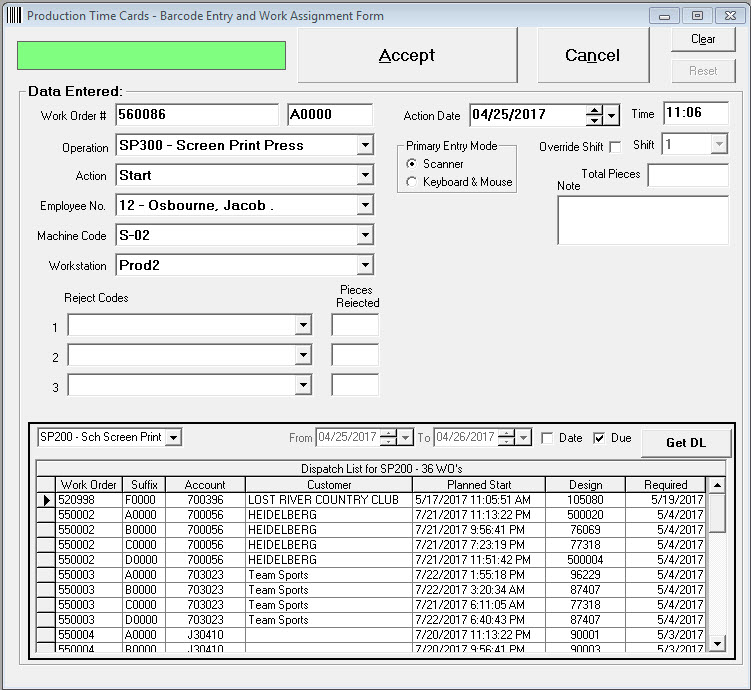Select Keyboard & Mouse entry mode

411,182
